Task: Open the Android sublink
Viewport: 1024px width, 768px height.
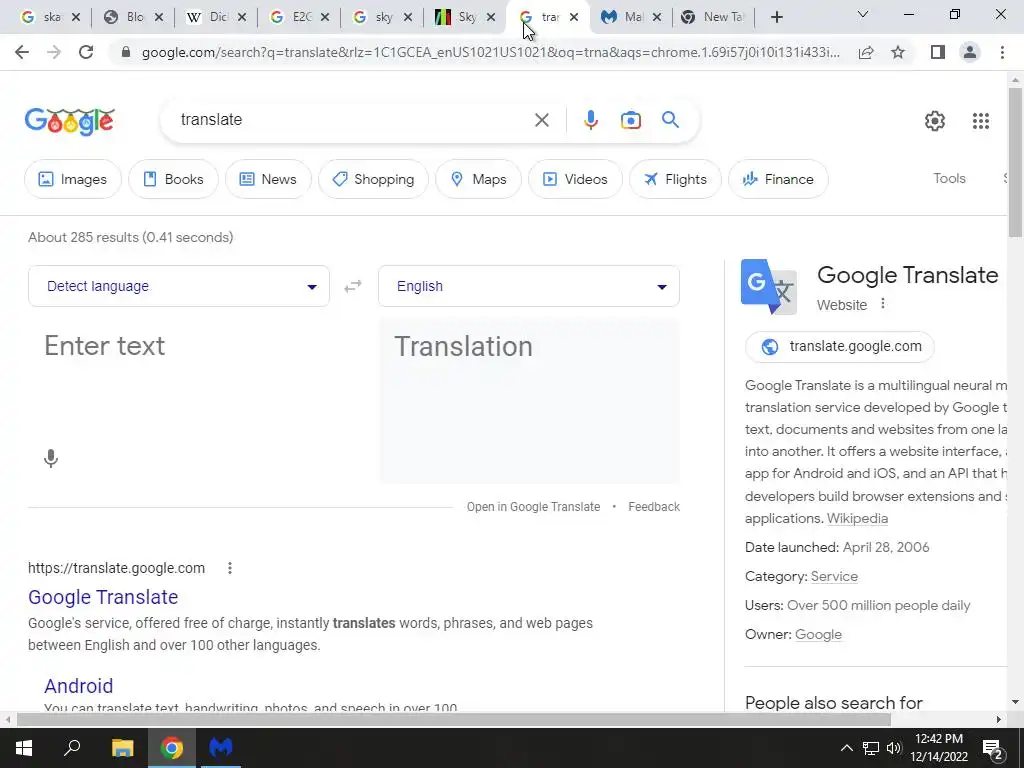Action: click(78, 686)
